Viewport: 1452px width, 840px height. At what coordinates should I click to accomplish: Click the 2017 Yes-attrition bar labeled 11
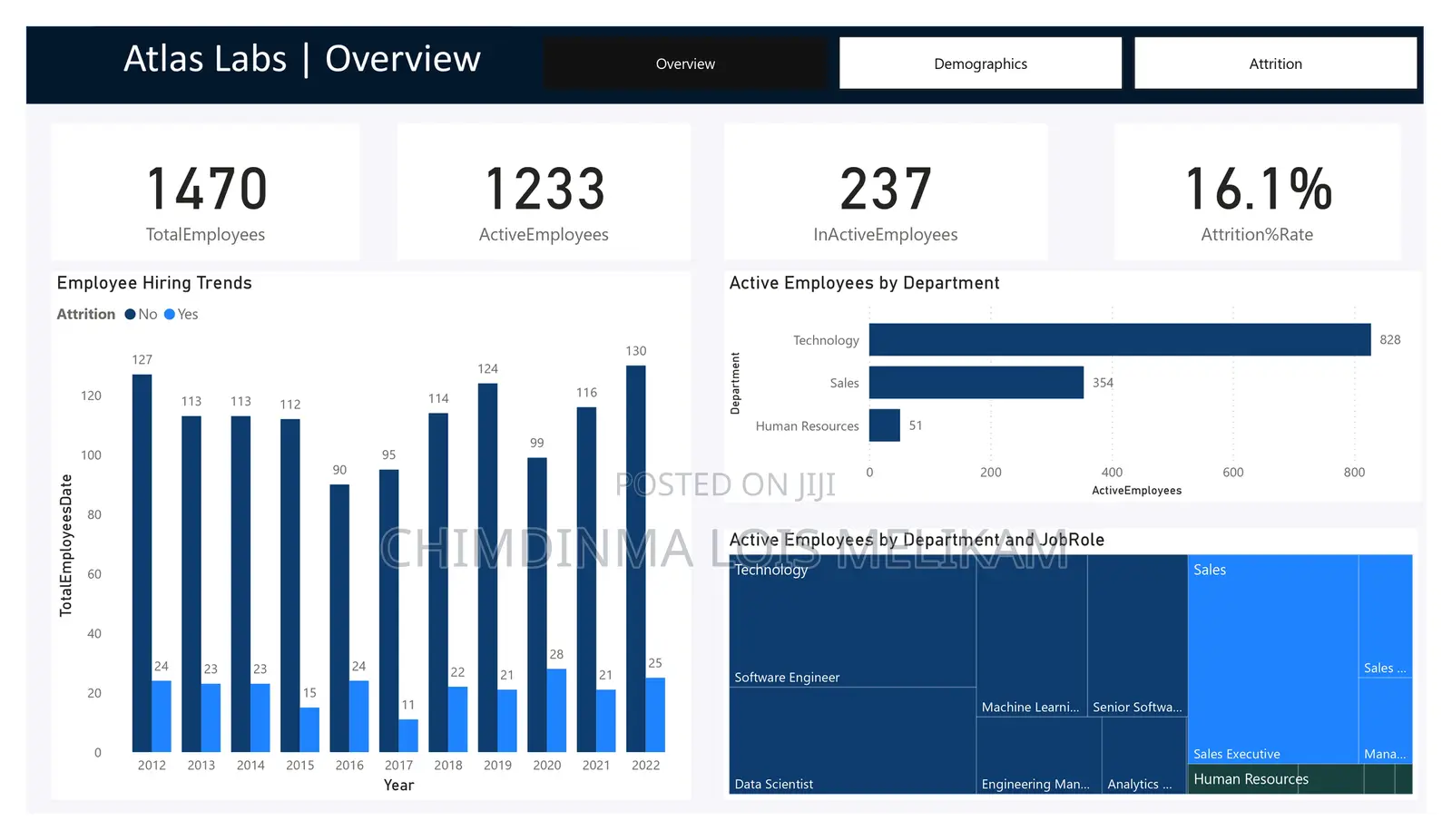(408, 736)
